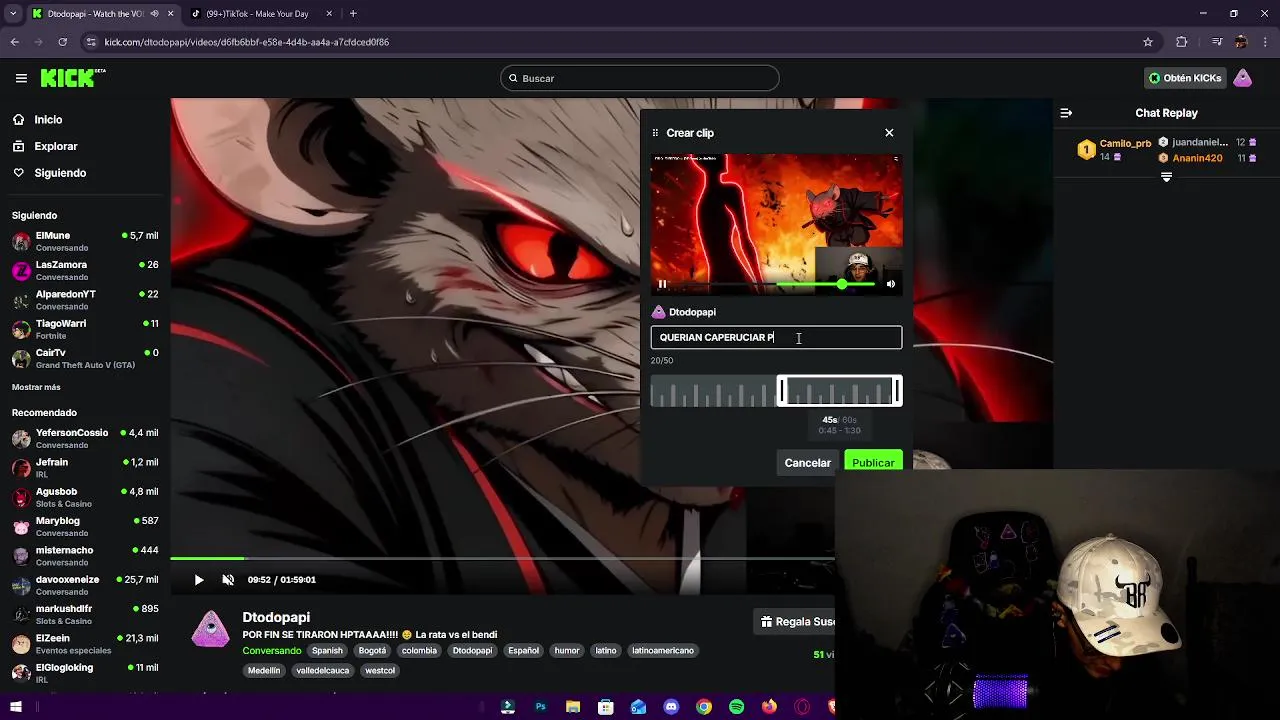Select the humor tag

pyautogui.click(x=567, y=651)
